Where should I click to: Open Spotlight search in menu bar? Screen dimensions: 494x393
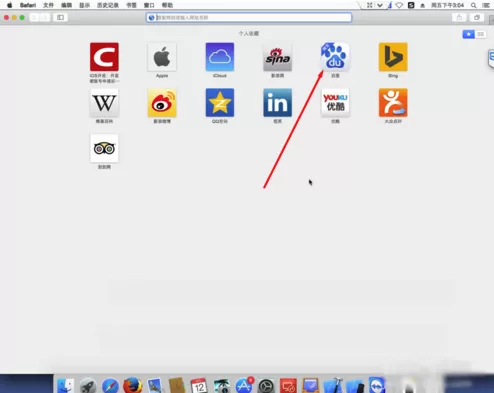(x=473, y=5)
